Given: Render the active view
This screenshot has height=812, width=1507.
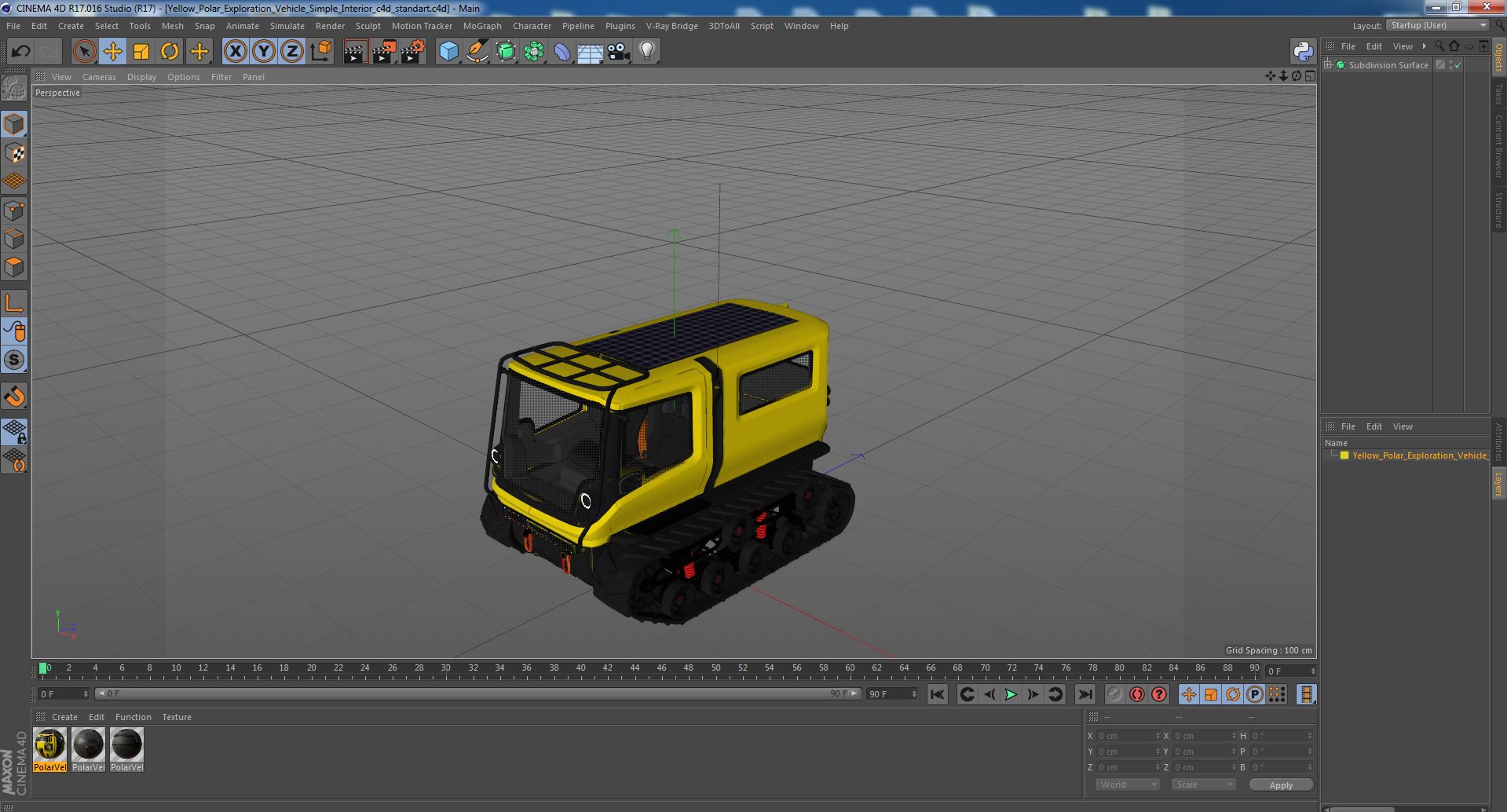Looking at the screenshot, I should pos(355,52).
